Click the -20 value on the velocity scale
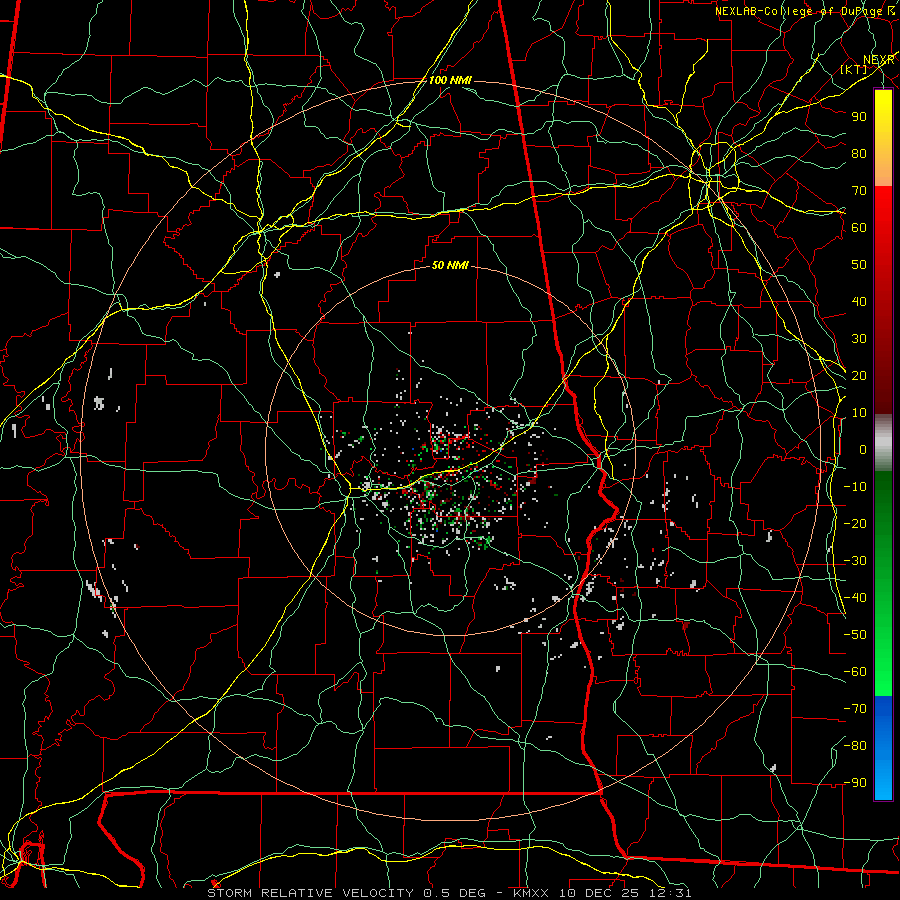 tap(855, 524)
